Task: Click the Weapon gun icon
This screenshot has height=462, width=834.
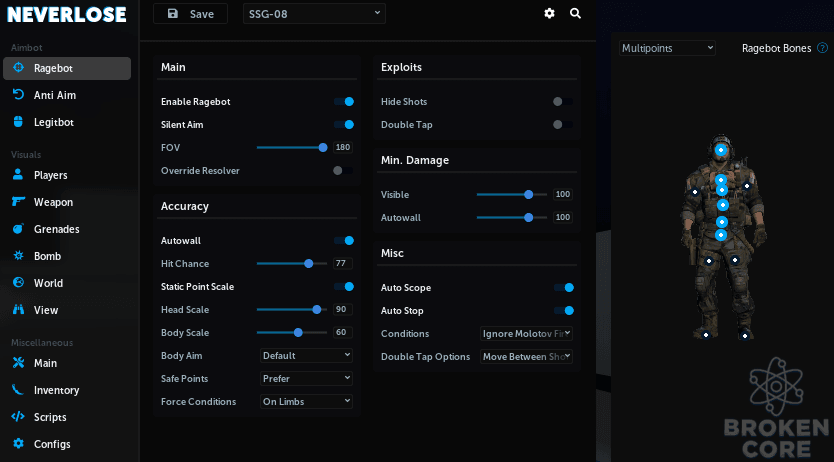Action: pos(18,201)
